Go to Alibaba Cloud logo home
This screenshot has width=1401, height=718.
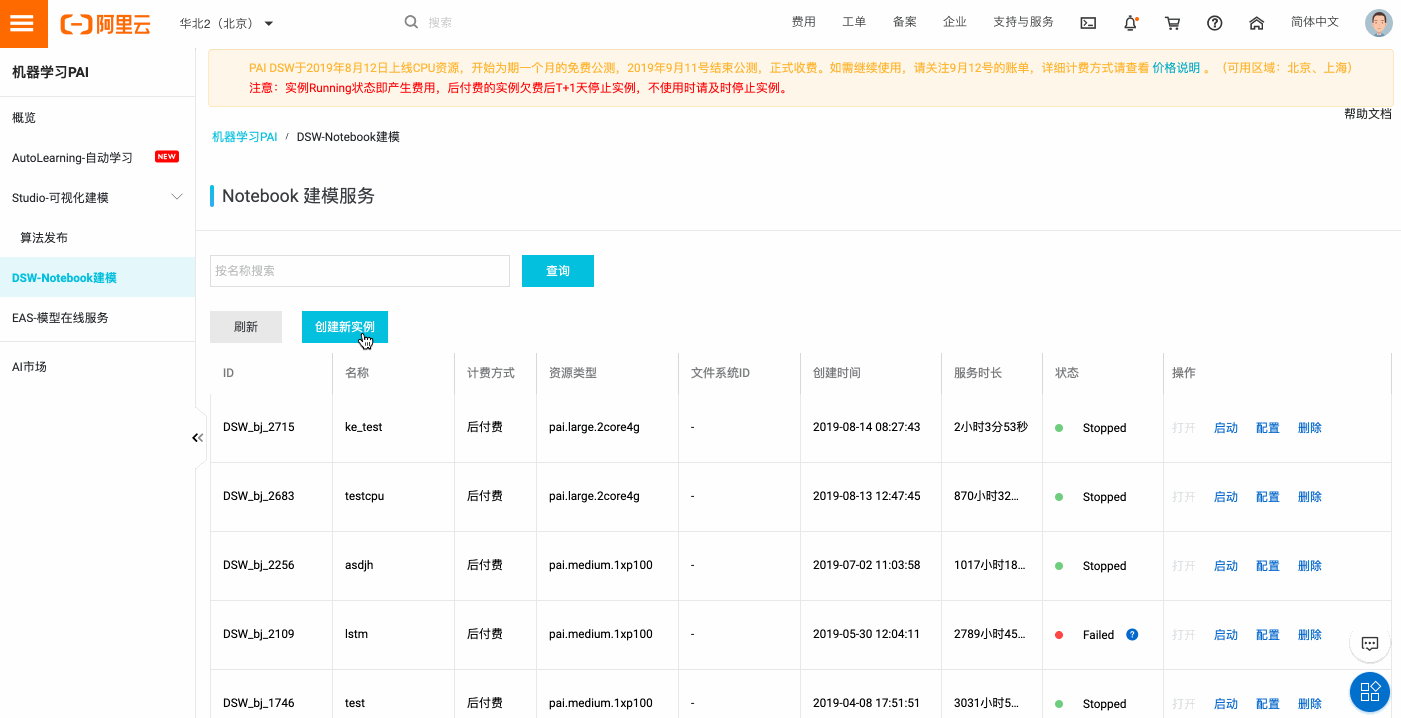click(x=105, y=24)
